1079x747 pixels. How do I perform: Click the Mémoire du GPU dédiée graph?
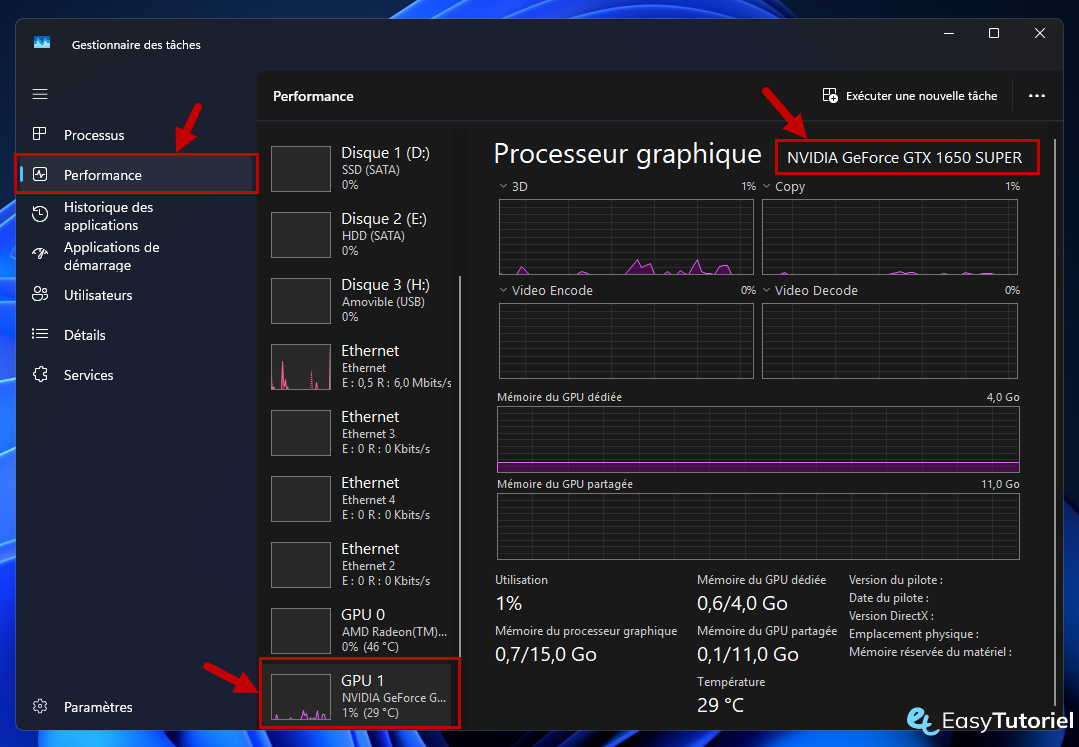click(x=758, y=439)
